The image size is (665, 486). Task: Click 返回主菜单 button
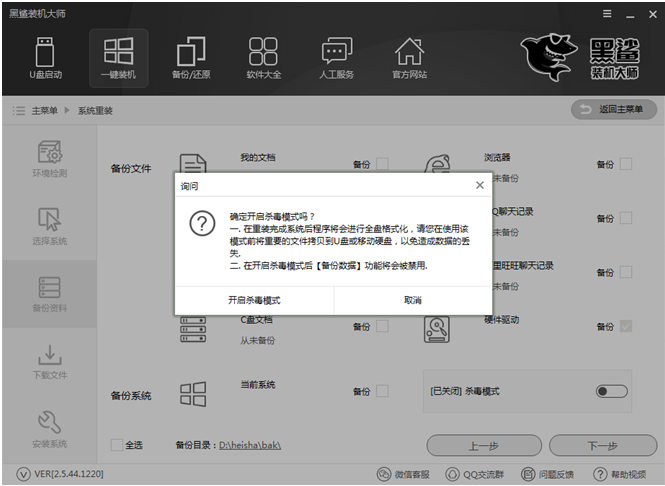coord(608,109)
